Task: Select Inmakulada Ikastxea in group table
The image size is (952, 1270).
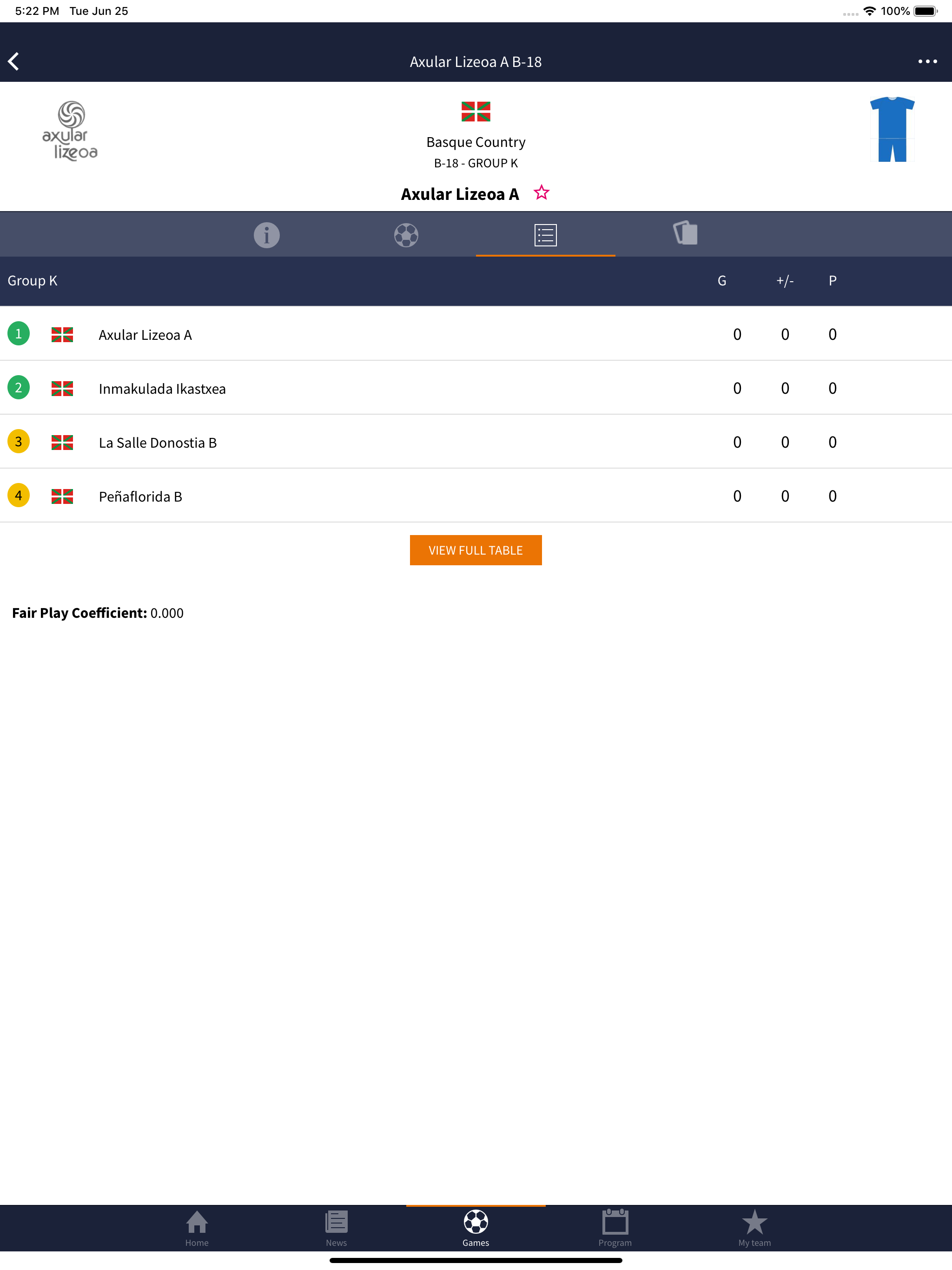Action: pyautogui.click(x=162, y=389)
